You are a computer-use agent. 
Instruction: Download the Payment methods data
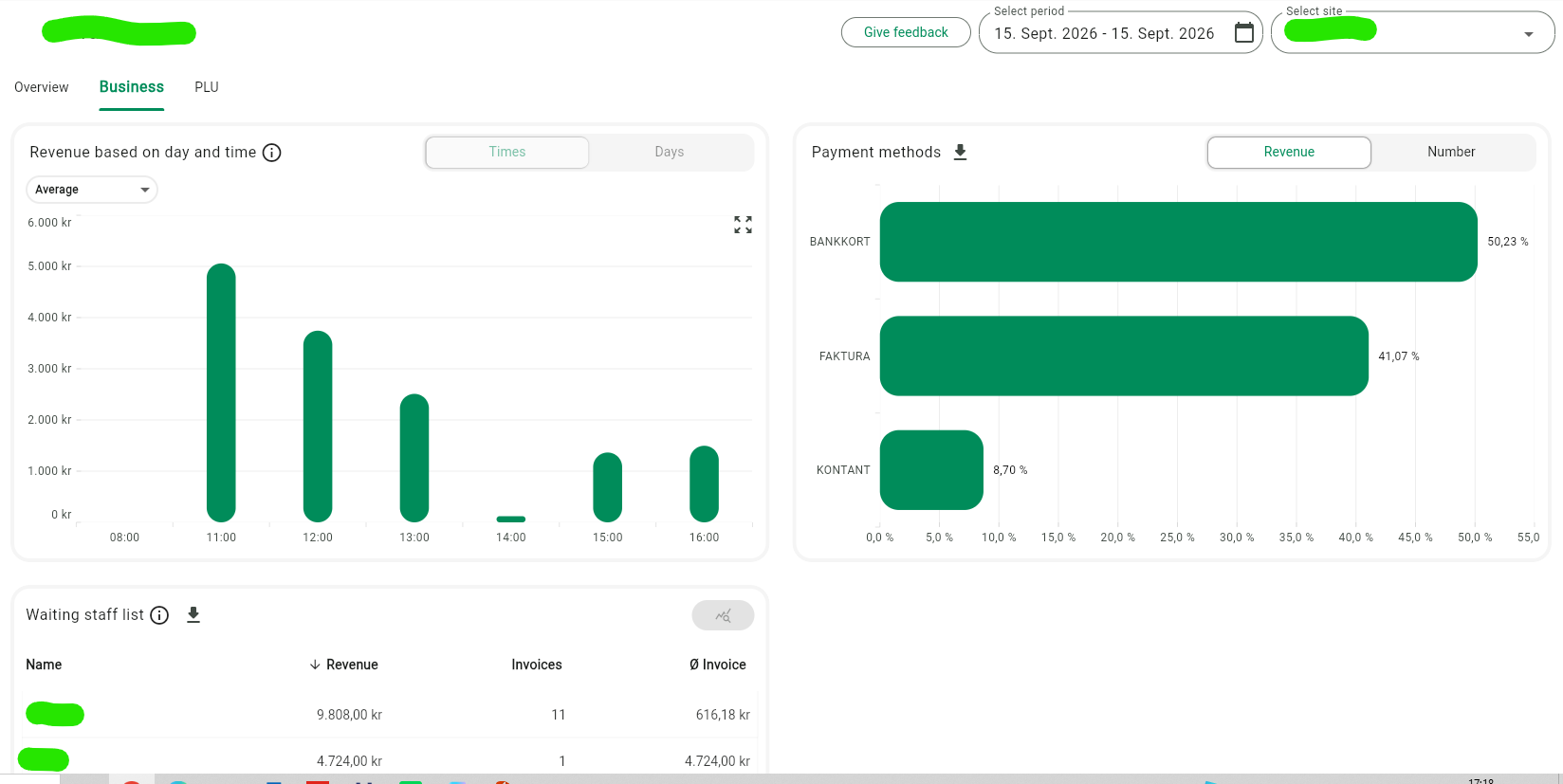[x=960, y=152]
